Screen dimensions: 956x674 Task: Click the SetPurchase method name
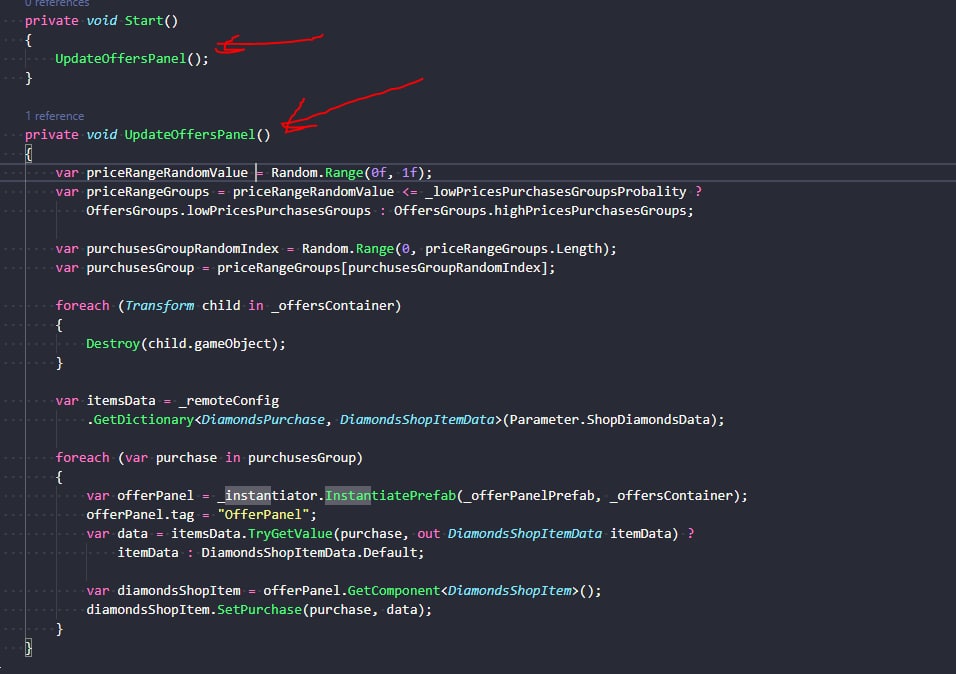tap(259, 610)
